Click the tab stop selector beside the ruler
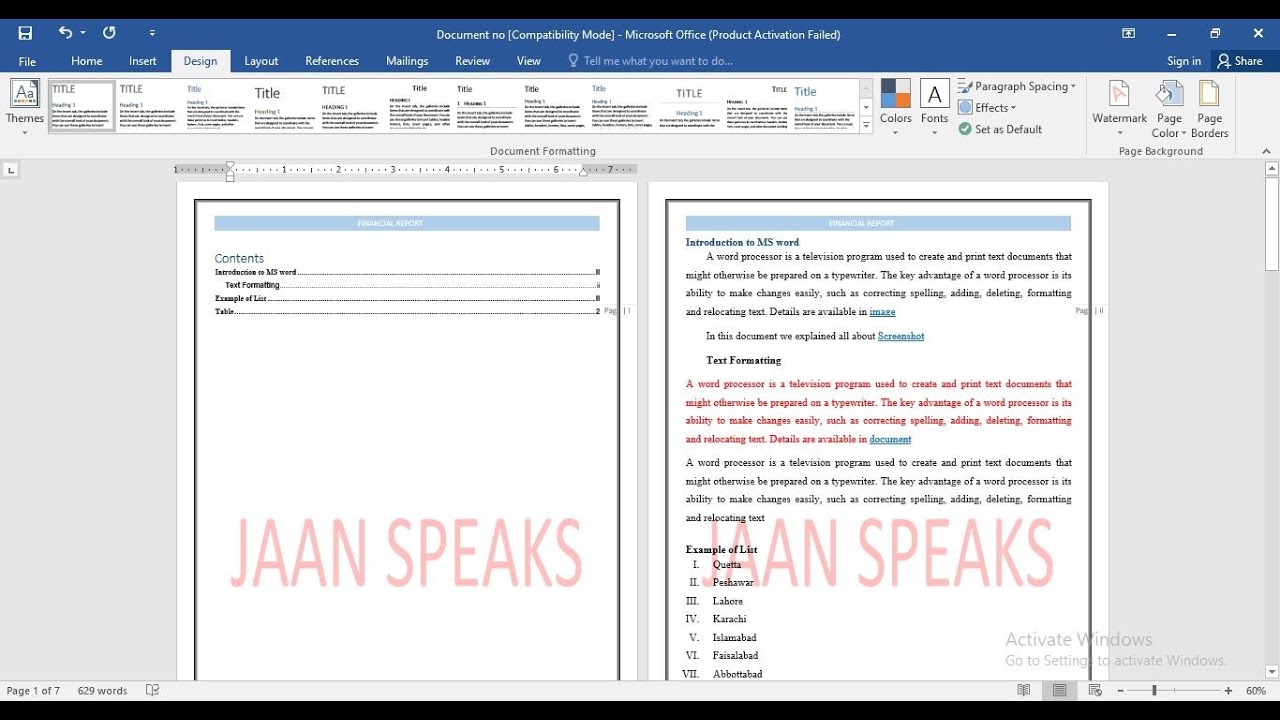 pos(11,170)
